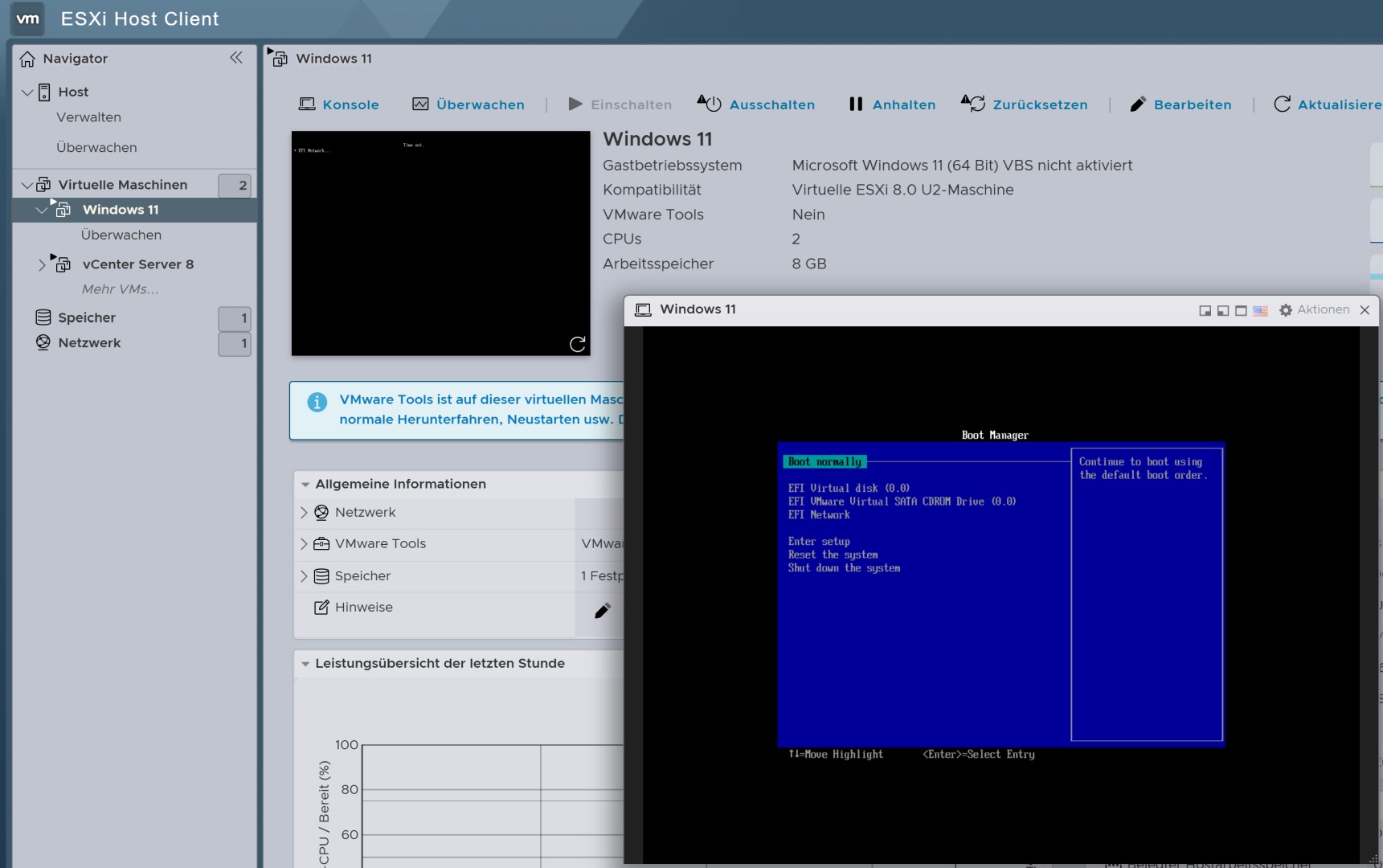Click the Navigator home icon
The image size is (1383, 868).
pyautogui.click(x=27, y=59)
